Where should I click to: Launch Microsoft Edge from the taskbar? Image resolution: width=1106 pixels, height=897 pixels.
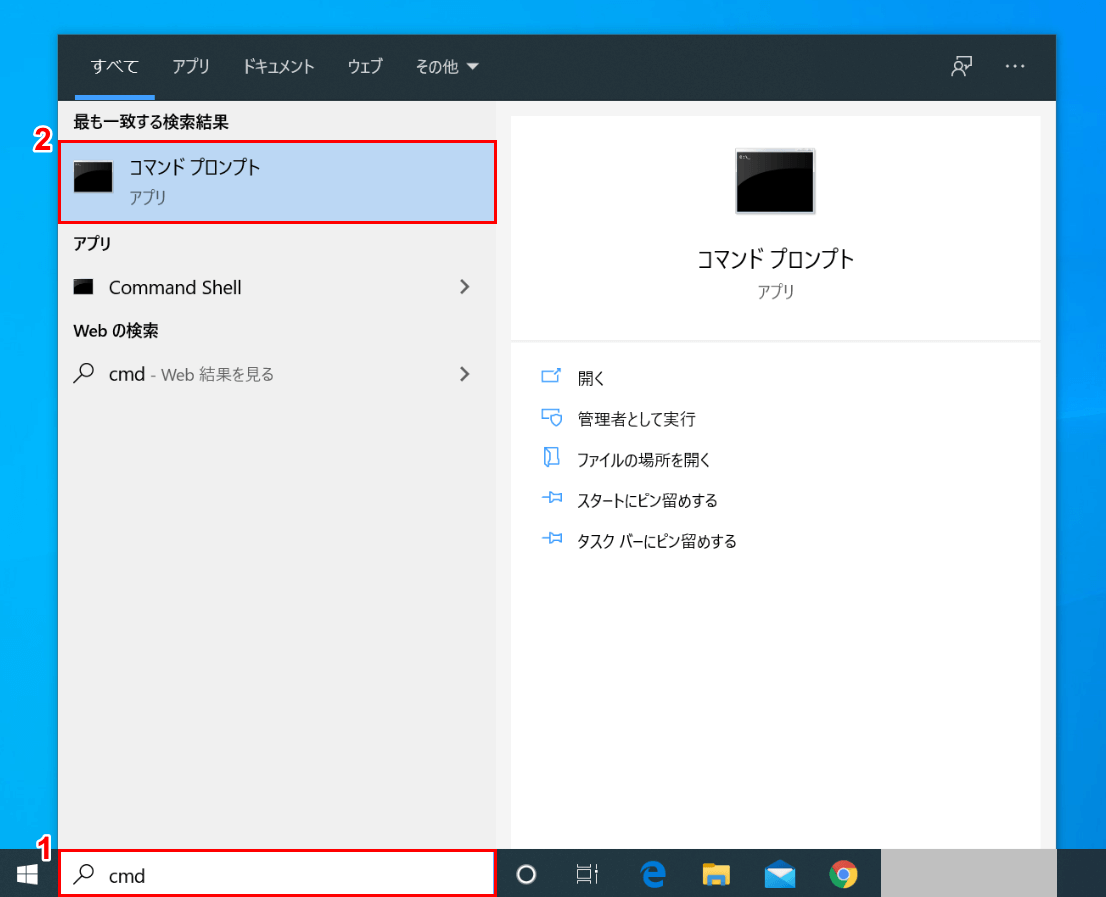point(653,874)
